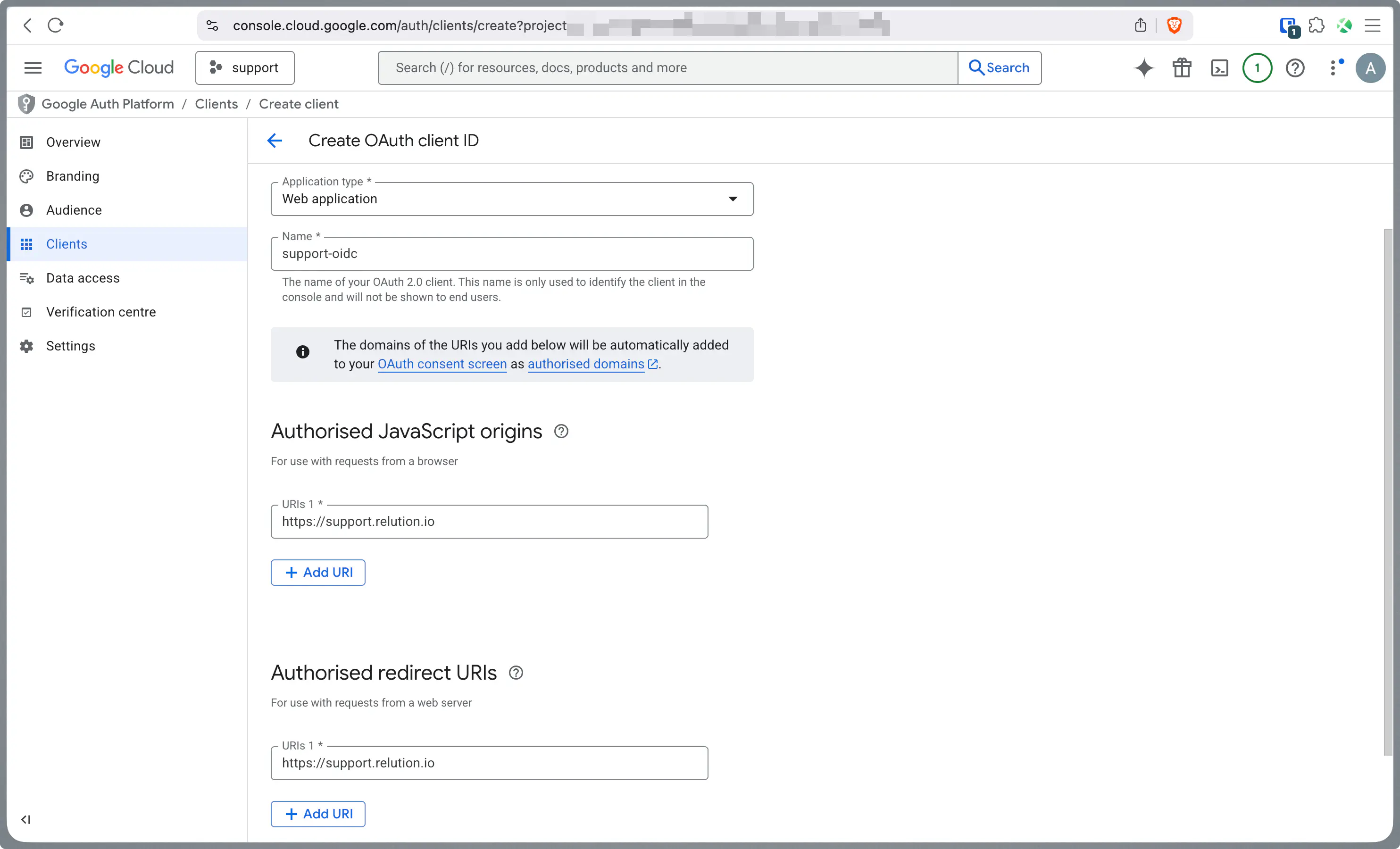Click help icon beside Authorised redirect URIs
Viewport: 1400px width, 849px height.
coord(516,673)
